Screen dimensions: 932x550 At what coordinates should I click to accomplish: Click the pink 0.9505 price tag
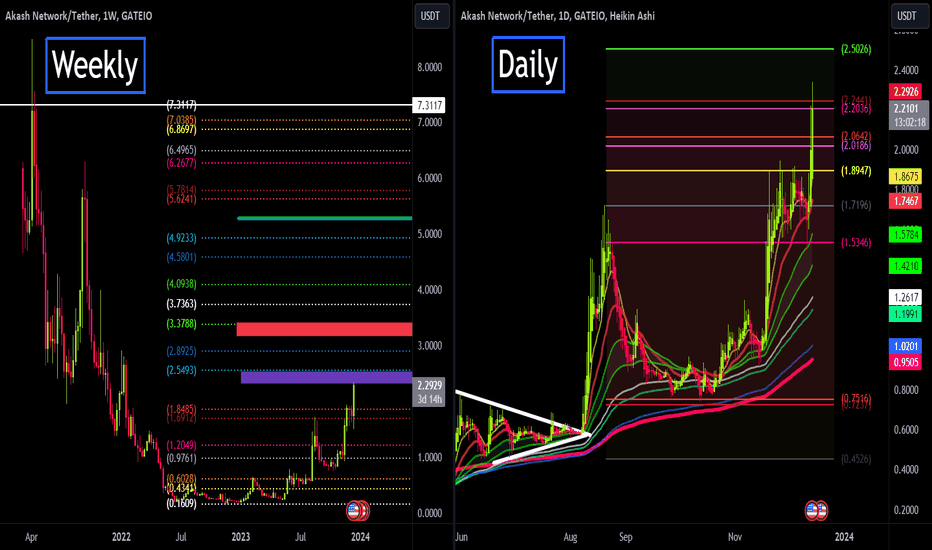(x=905, y=362)
